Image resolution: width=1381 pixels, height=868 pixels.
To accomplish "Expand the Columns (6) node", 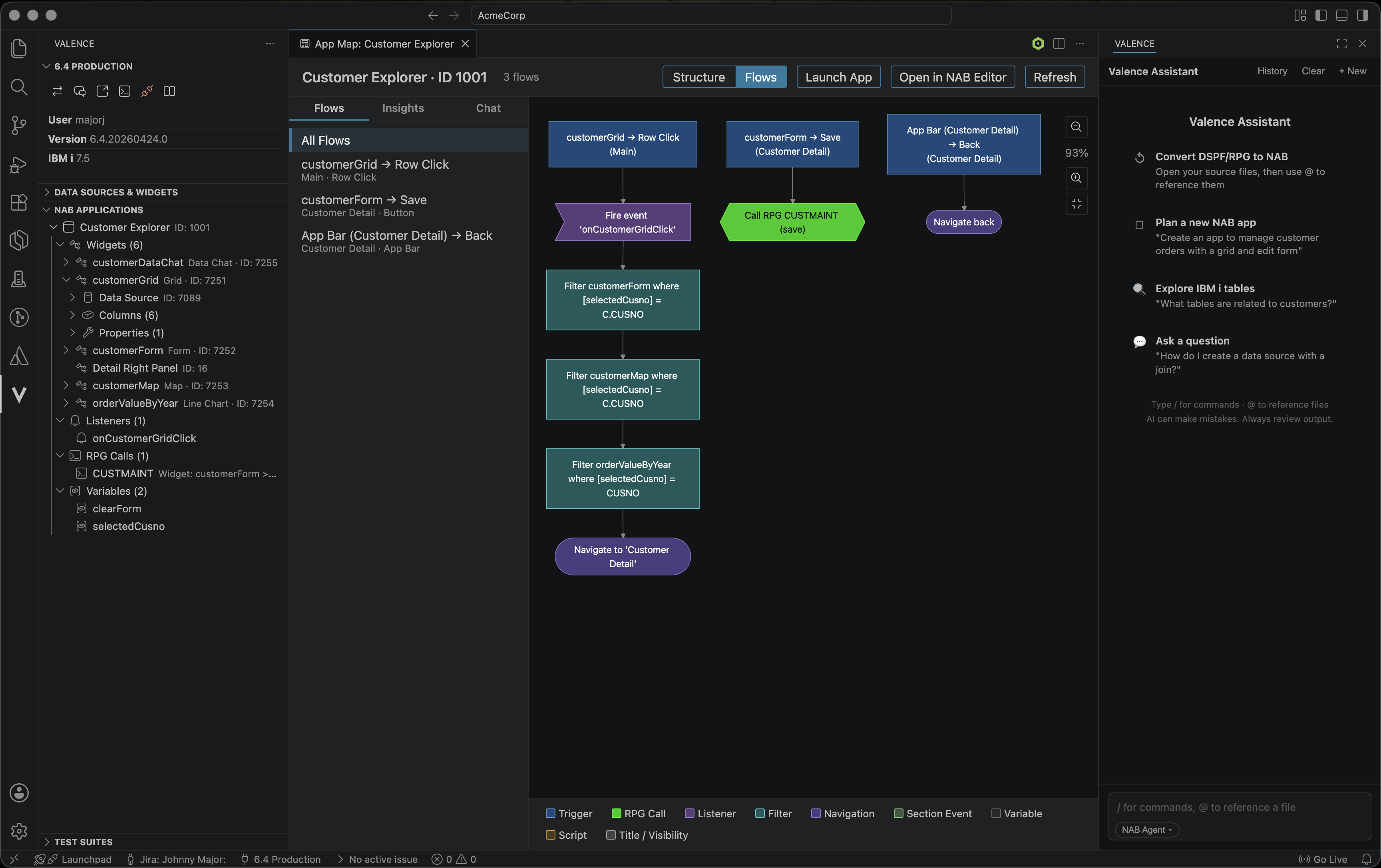I will (72, 315).
